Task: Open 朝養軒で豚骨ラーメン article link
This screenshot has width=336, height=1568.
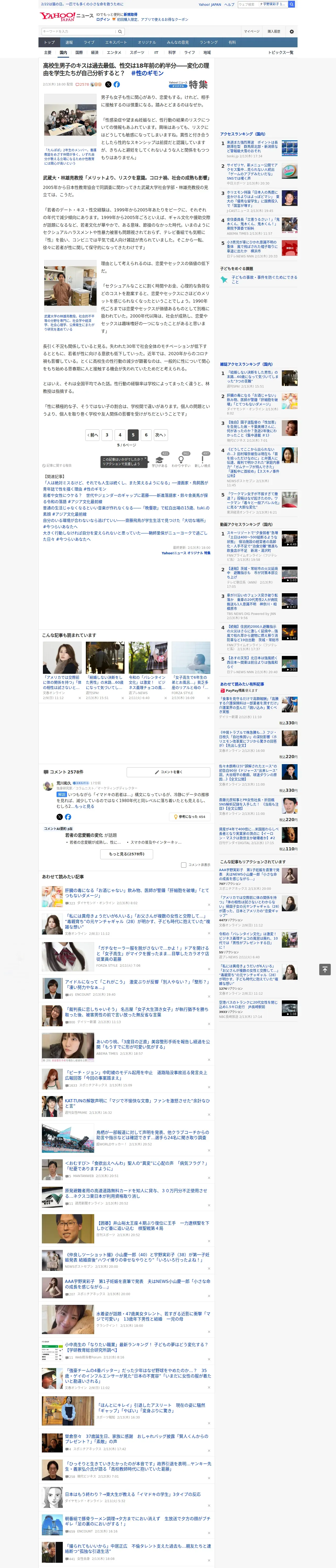Action: tap(137, 1521)
